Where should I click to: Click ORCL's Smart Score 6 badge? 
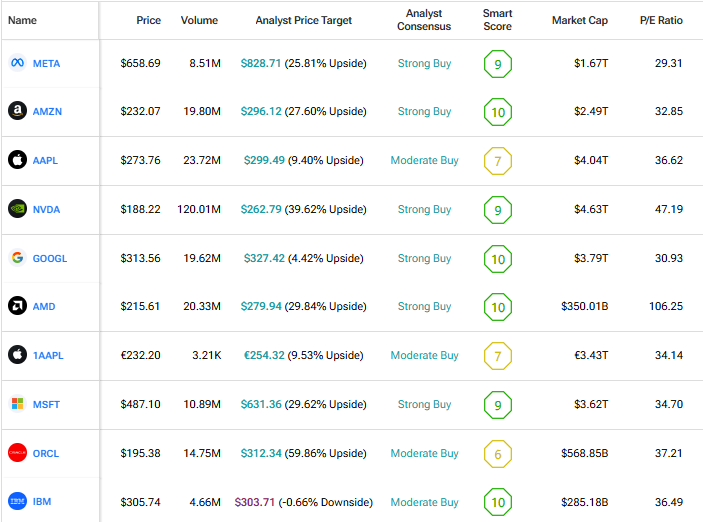point(497,453)
